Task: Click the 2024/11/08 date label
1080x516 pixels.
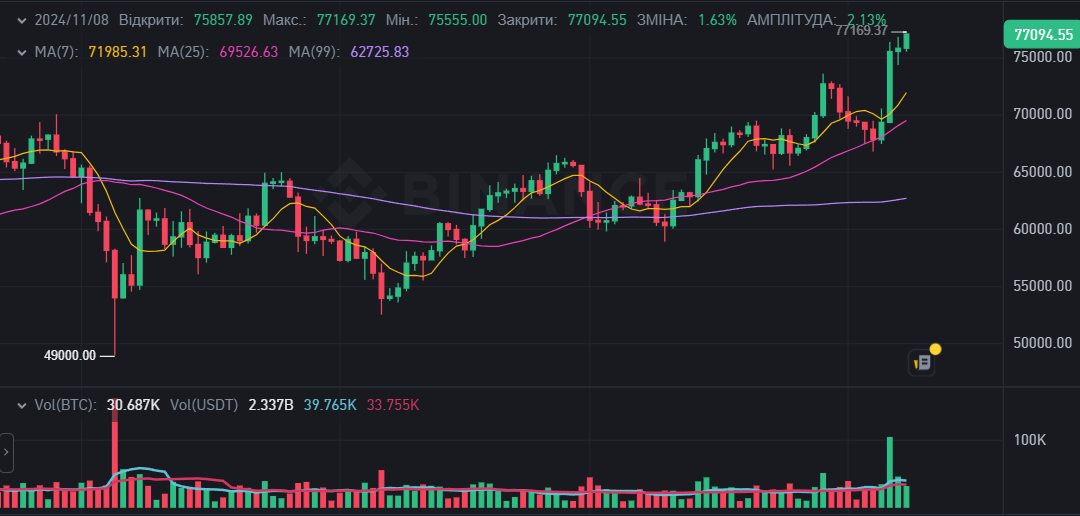Action: pos(72,20)
